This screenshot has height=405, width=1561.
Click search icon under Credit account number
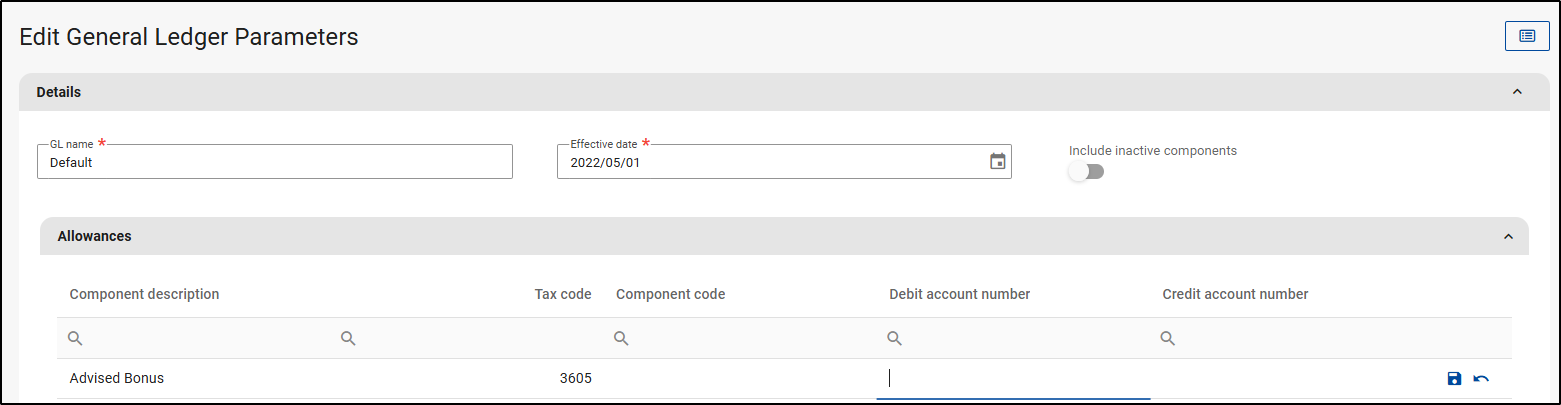pyautogui.click(x=1167, y=339)
